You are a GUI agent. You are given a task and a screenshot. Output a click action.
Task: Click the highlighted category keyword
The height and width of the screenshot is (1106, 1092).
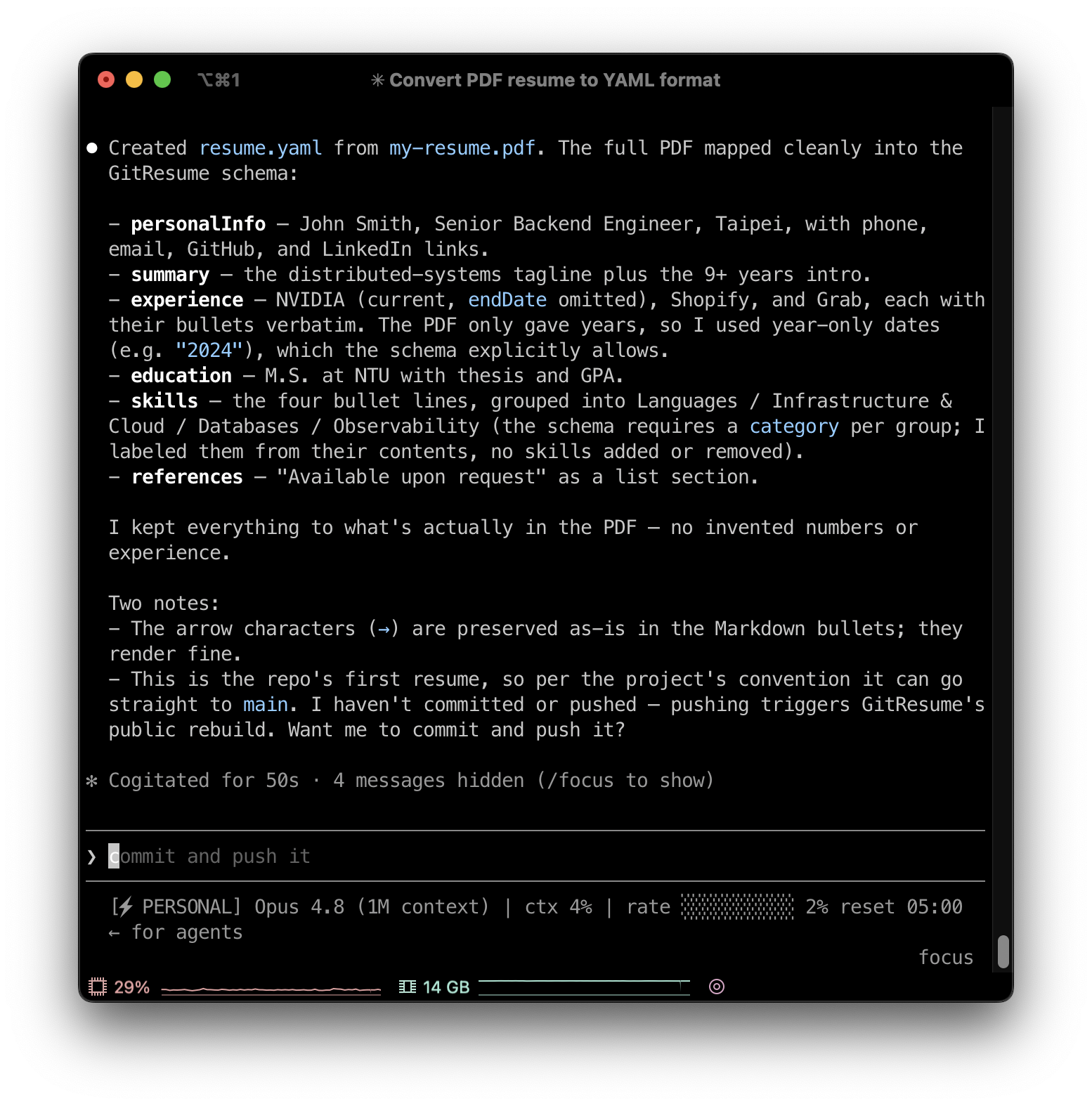point(794,427)
